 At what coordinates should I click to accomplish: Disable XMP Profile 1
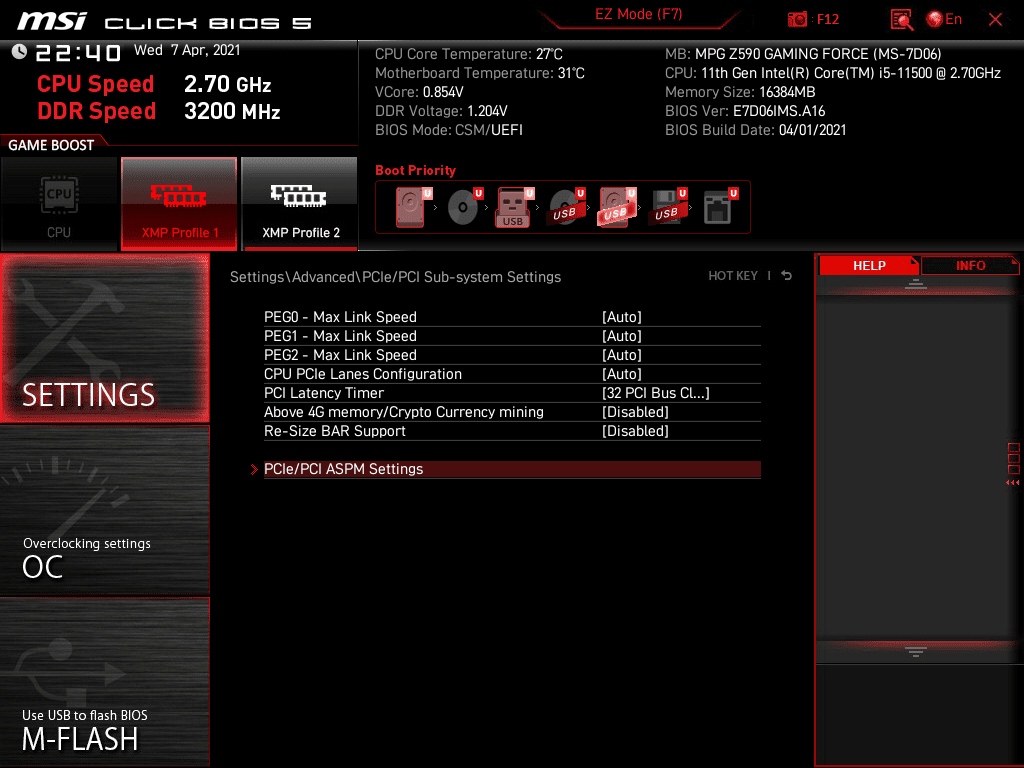(179, 204)
